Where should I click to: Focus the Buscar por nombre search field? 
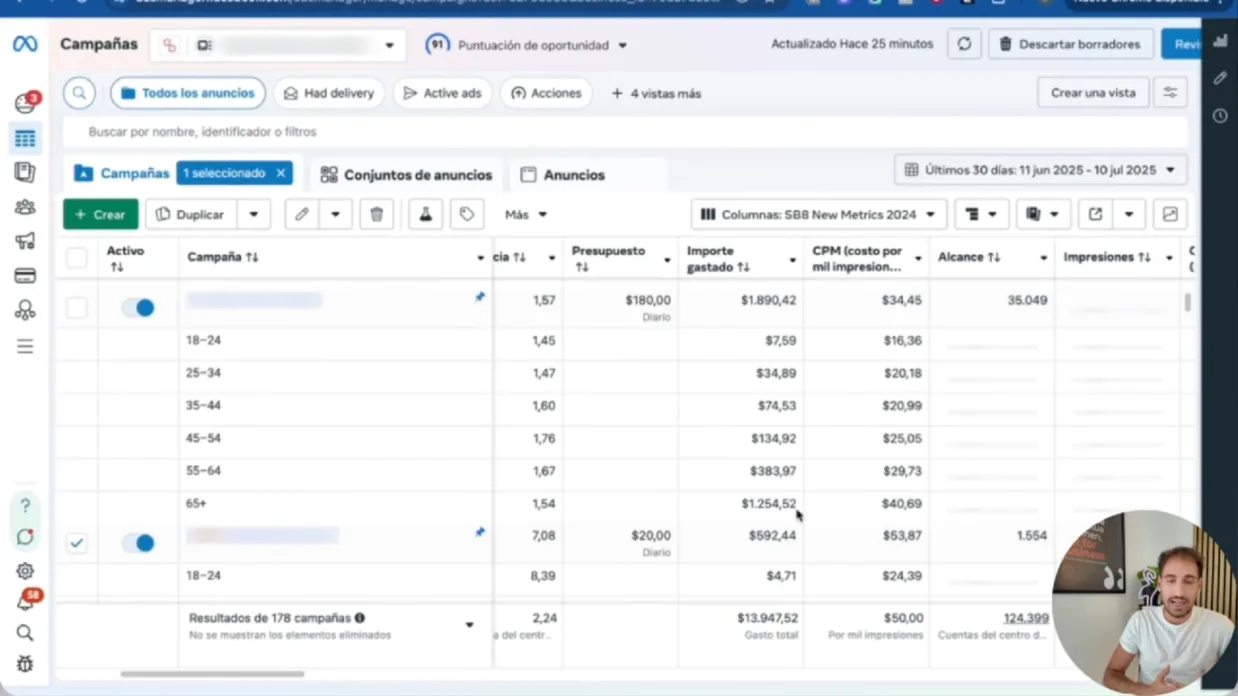[x=625, y=132]
